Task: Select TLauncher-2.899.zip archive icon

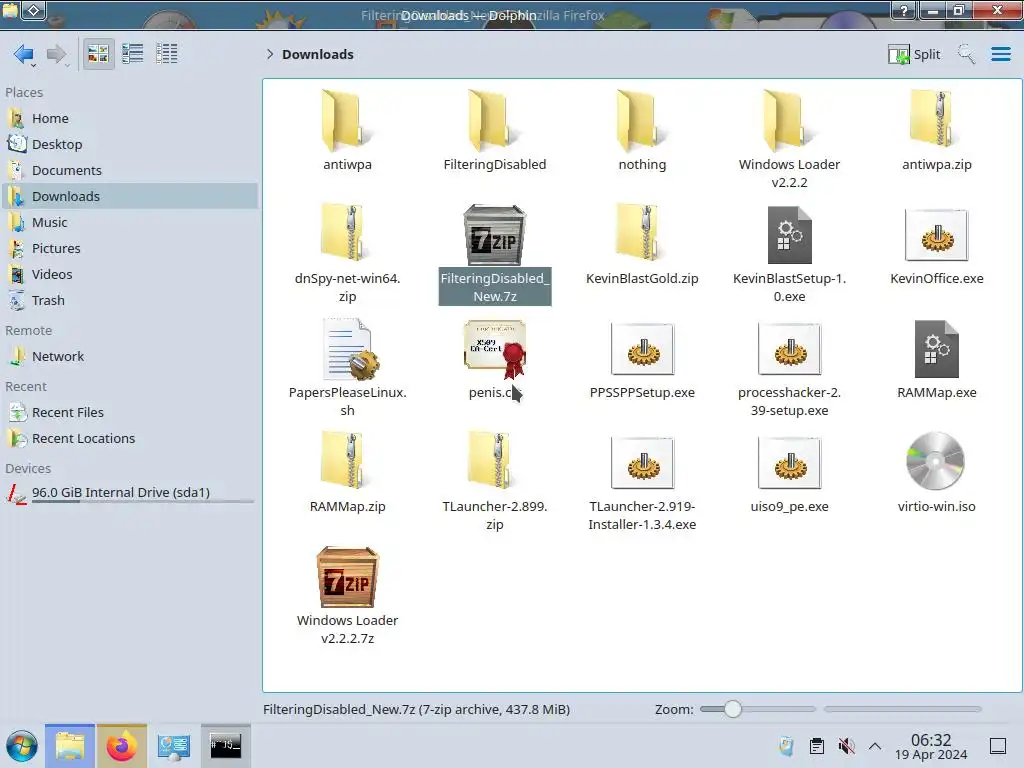Action: (494, 461)
